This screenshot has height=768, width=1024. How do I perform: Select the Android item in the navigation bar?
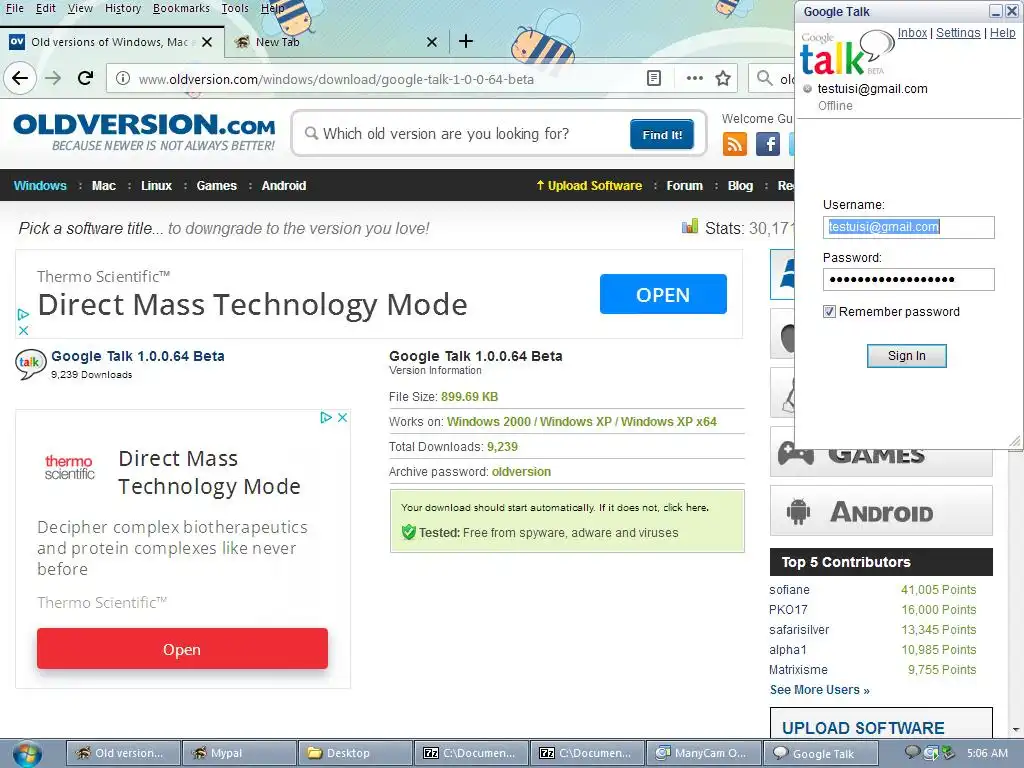(283, 185)
